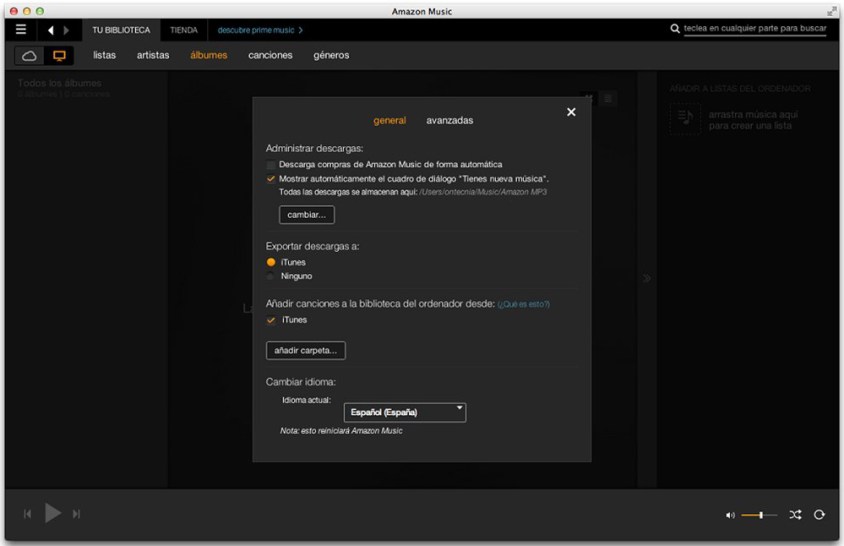Click the forward navigation arrow
This screenshot has width=844, height=546.
click(67, 30)
